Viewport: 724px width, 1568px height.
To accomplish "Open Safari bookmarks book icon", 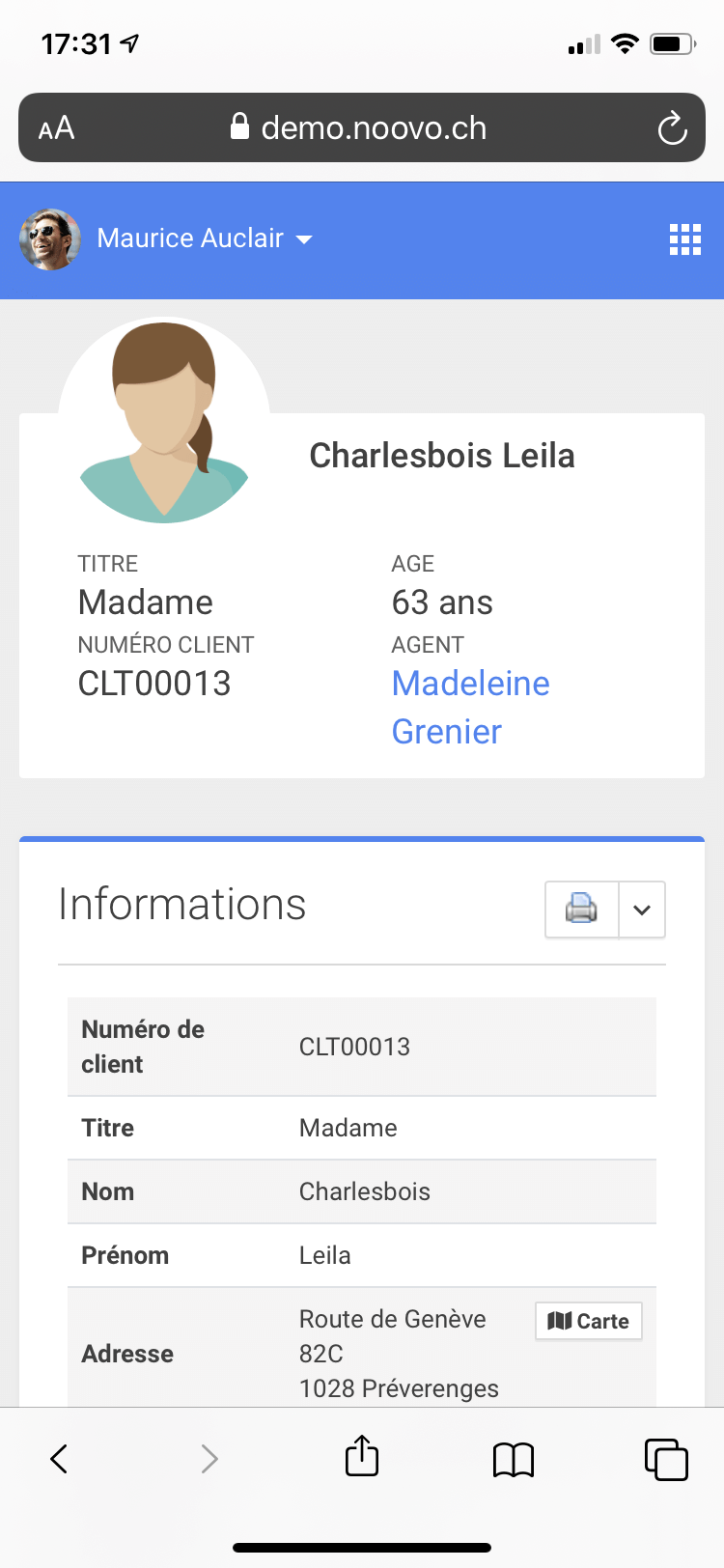I will click(514, 1459).
